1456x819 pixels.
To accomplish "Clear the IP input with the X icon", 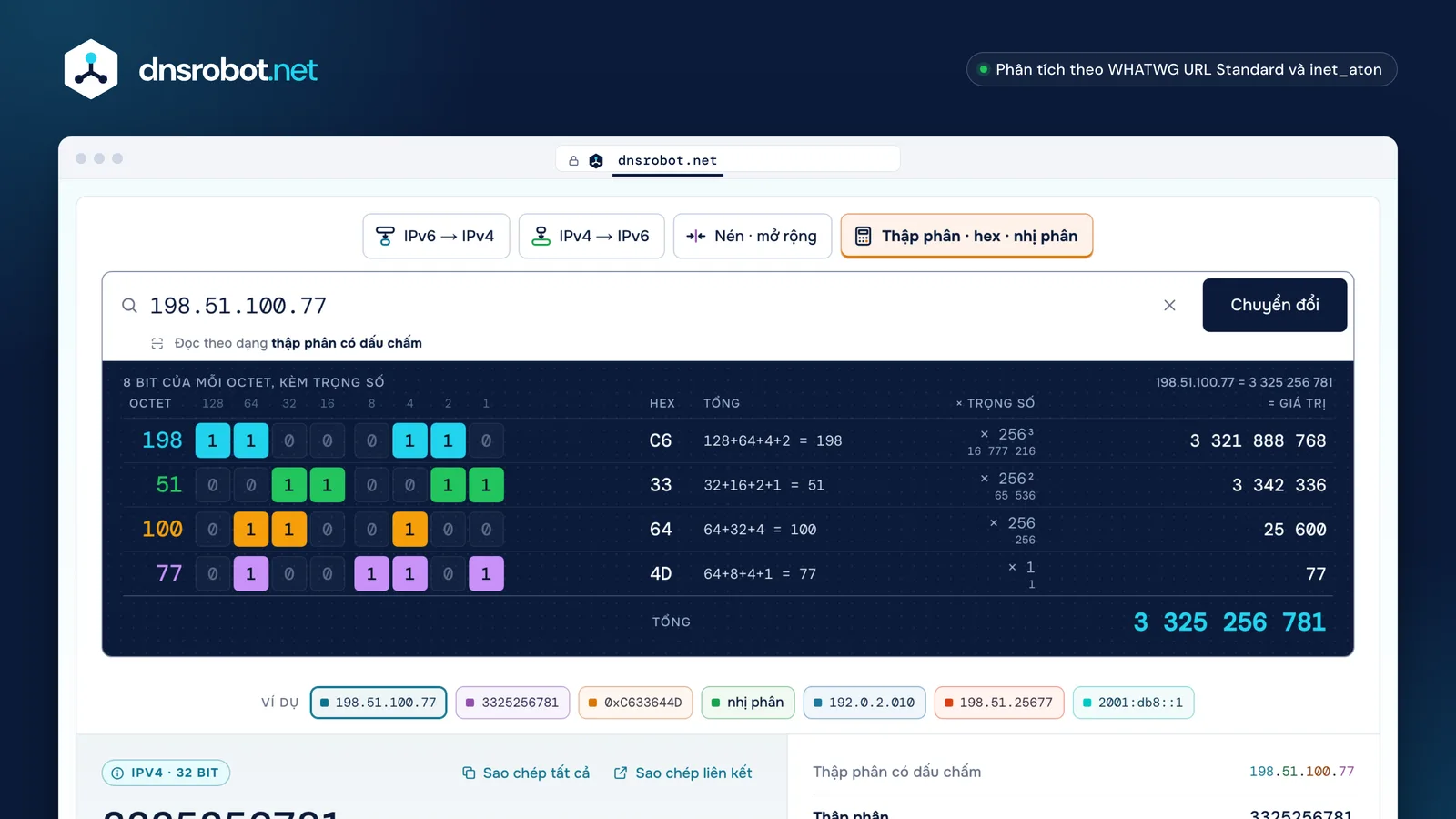I will (1169, 306).
